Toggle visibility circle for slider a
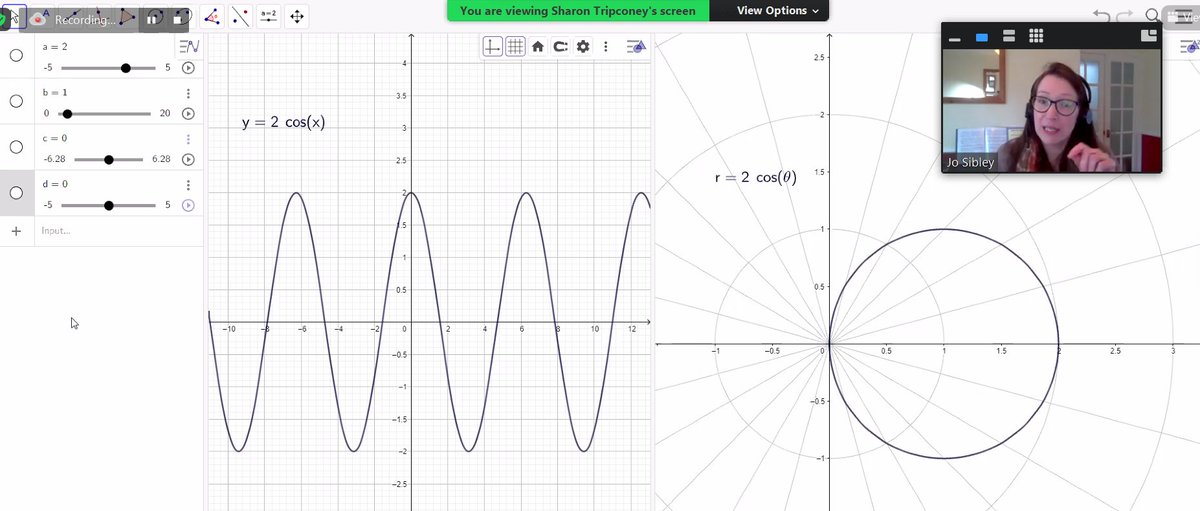 [x=16, y=55]
